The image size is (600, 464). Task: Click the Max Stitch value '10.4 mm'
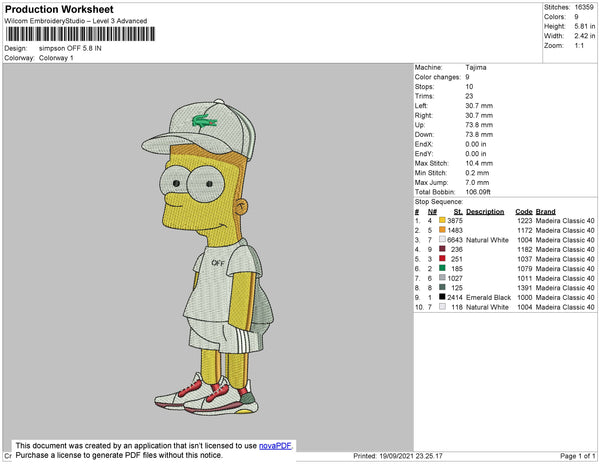[x=479, y=163]
